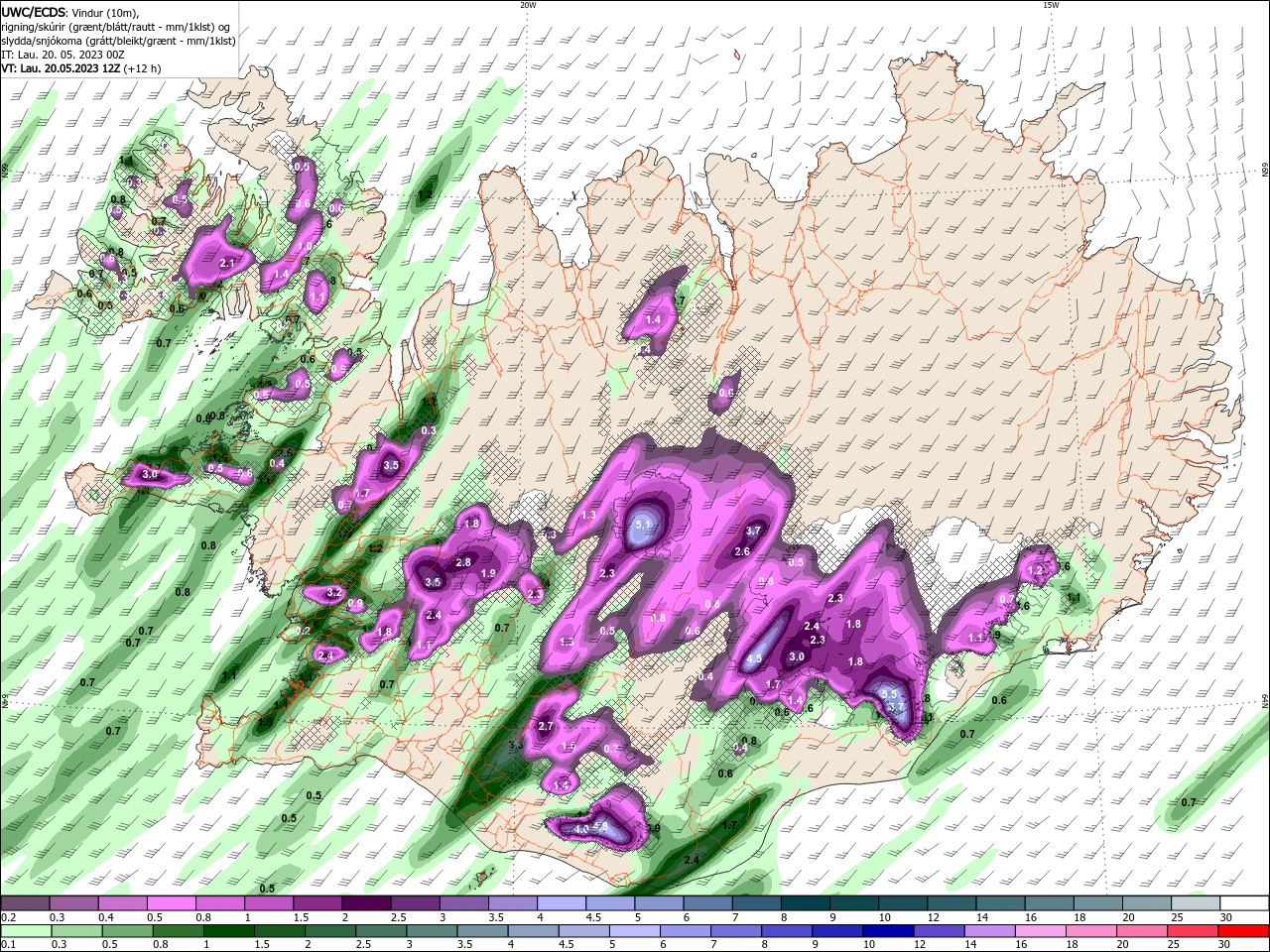Select the top-row swatch between 0.2 and 0.3
Screen dimensions: 1270x952
26,902
